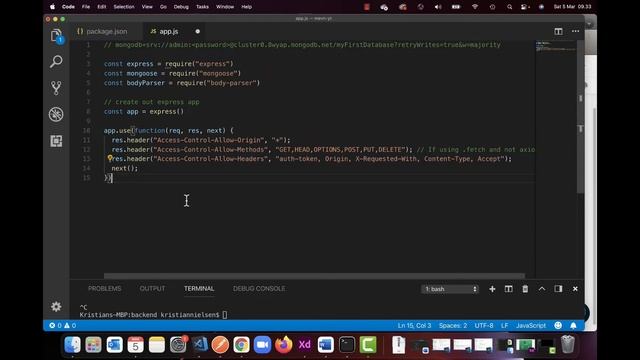
Task: Click 'const app = express()' on line 8
Action: click(144, 111)
